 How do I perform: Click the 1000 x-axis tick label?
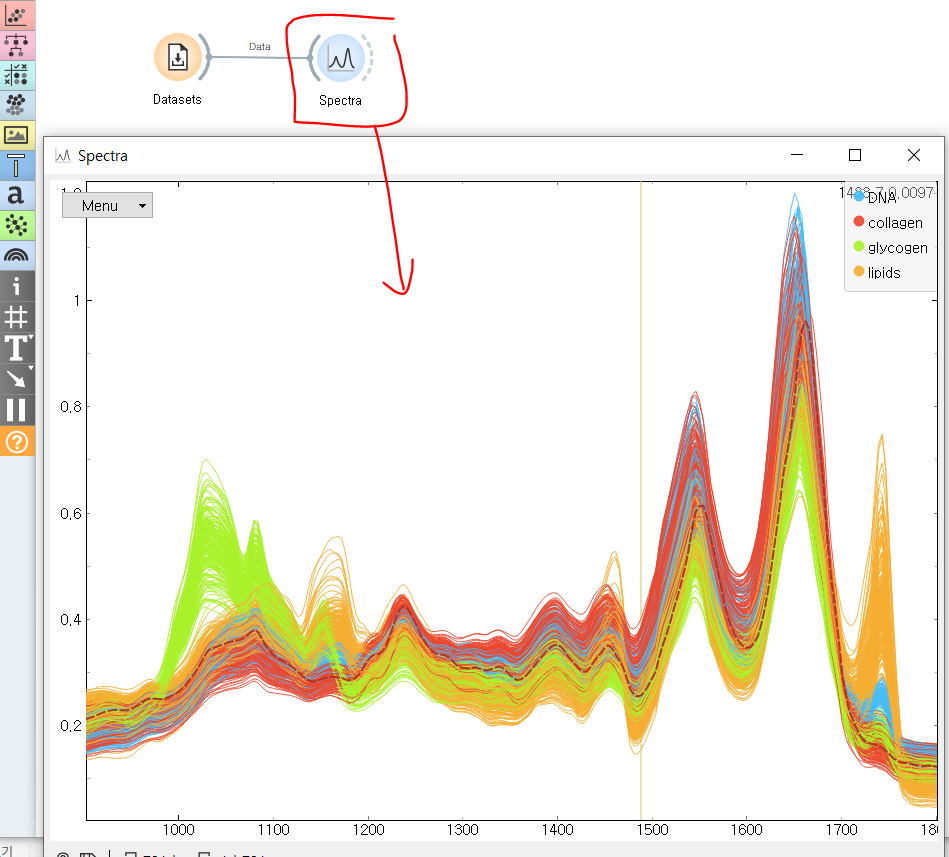click(179, 830)
